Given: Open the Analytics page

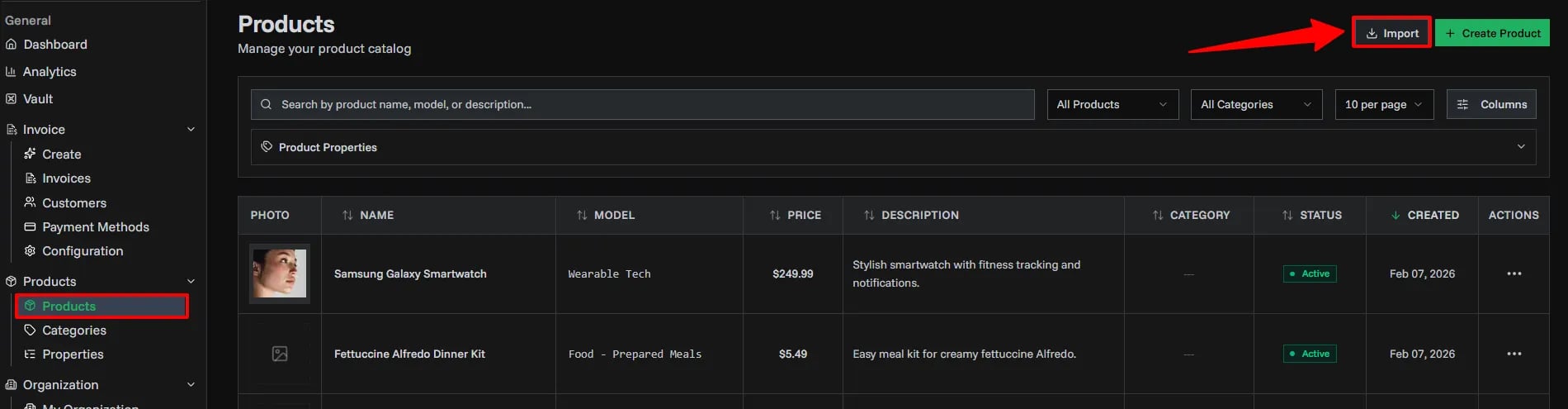Looking at the screenshot, I should [x=50, y=72].
